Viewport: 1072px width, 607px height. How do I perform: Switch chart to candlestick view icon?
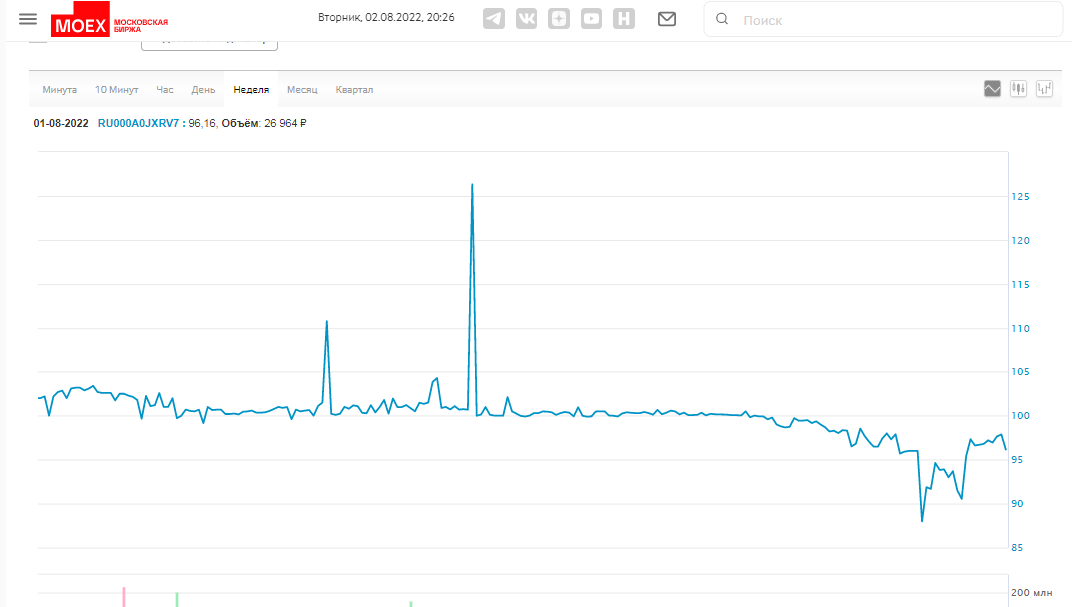(1018, 89)
